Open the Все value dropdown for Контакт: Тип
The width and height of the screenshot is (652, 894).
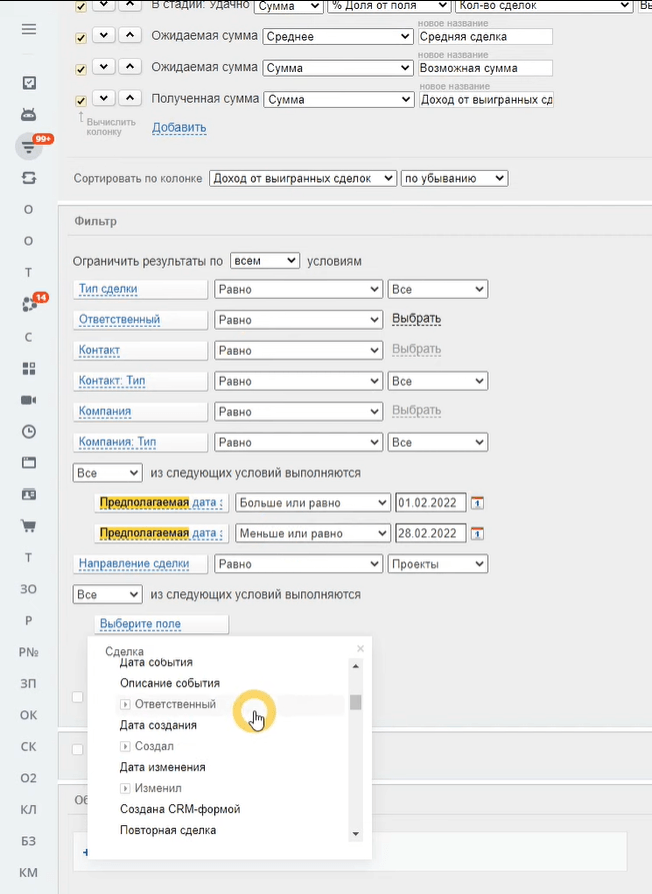438,381
